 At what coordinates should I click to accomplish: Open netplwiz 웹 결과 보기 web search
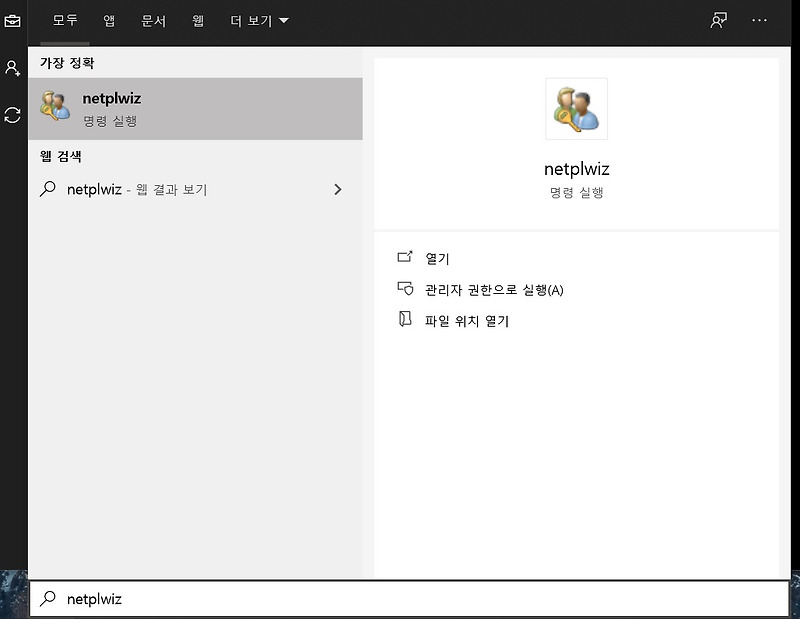click(x=195, y=189)
